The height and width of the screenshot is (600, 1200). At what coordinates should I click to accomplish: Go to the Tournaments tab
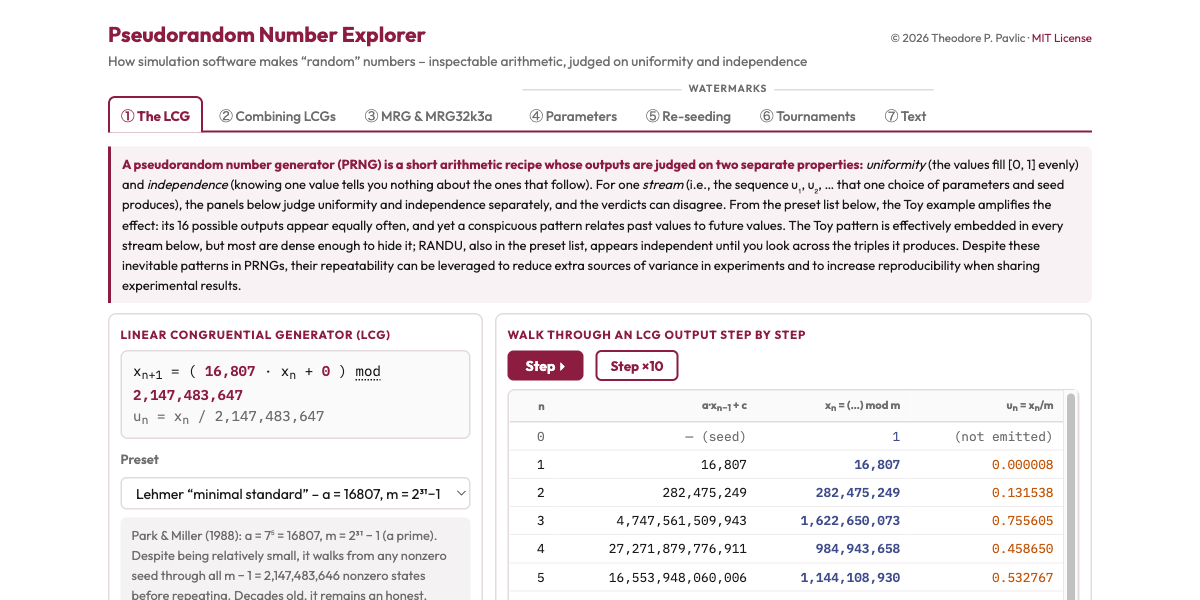coord(808,116)
